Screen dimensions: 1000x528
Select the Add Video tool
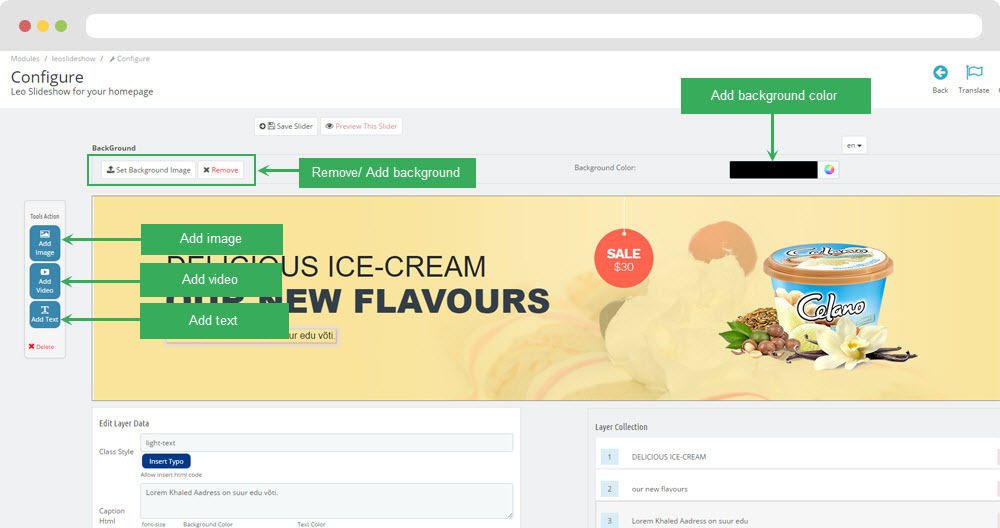[45, 281]
